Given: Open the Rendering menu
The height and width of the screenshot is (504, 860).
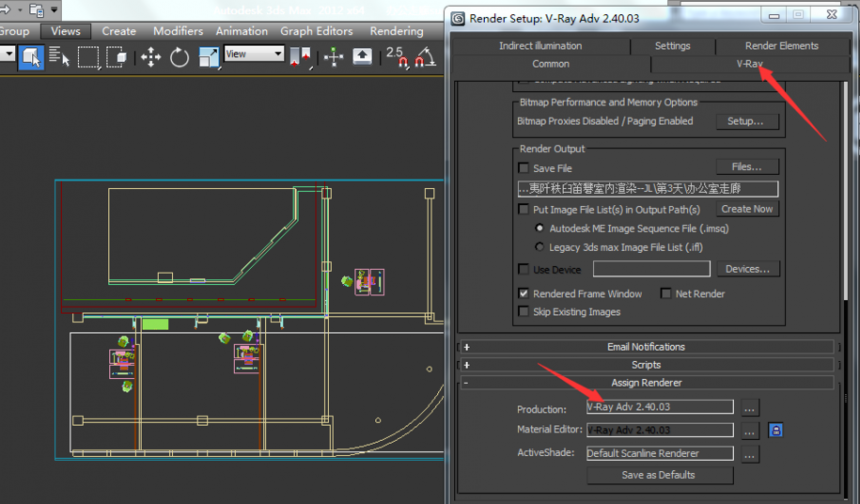Looking at the screenshot, I should [x=397, y=31].
